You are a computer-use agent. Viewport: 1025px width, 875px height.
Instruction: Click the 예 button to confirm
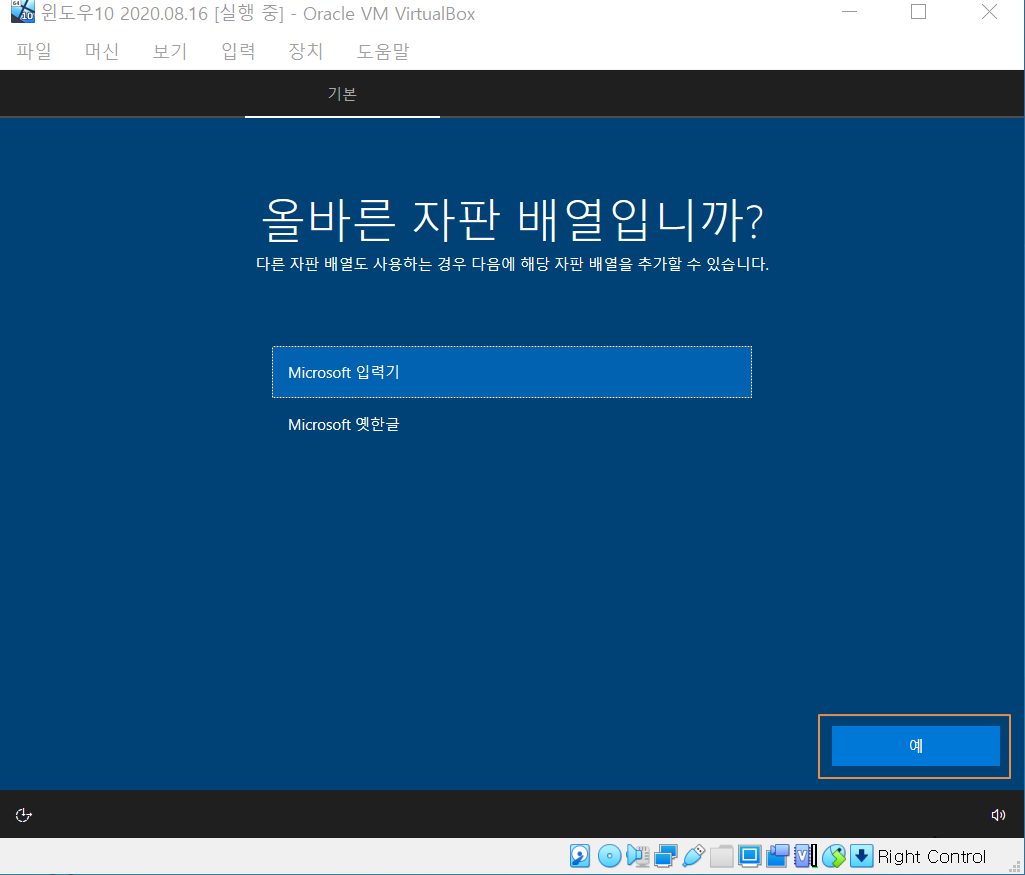click(915, 746)
